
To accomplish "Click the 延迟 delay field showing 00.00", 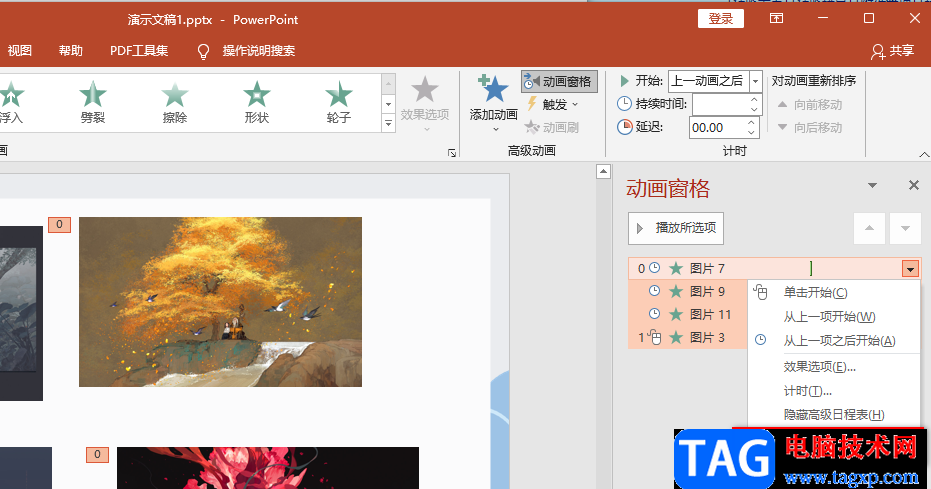I will tap(716, 128).
